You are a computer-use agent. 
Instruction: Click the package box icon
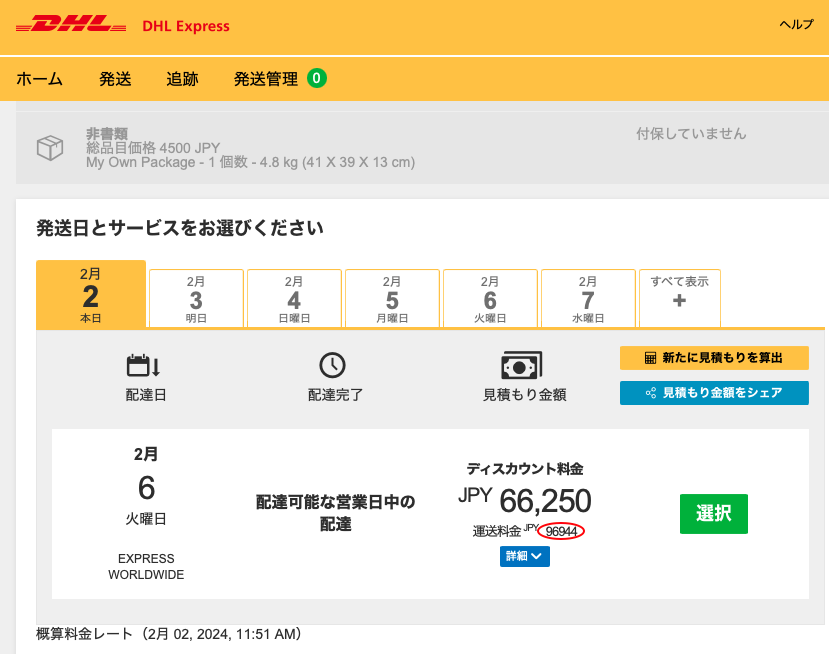click(x=50, y=148)
